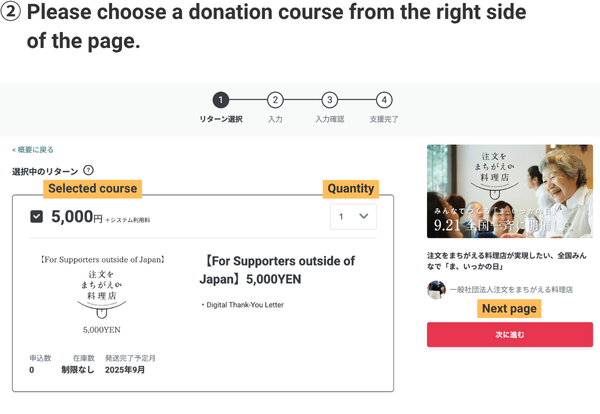Toggle the 5,000円 return checkbox

pos(37,216)
